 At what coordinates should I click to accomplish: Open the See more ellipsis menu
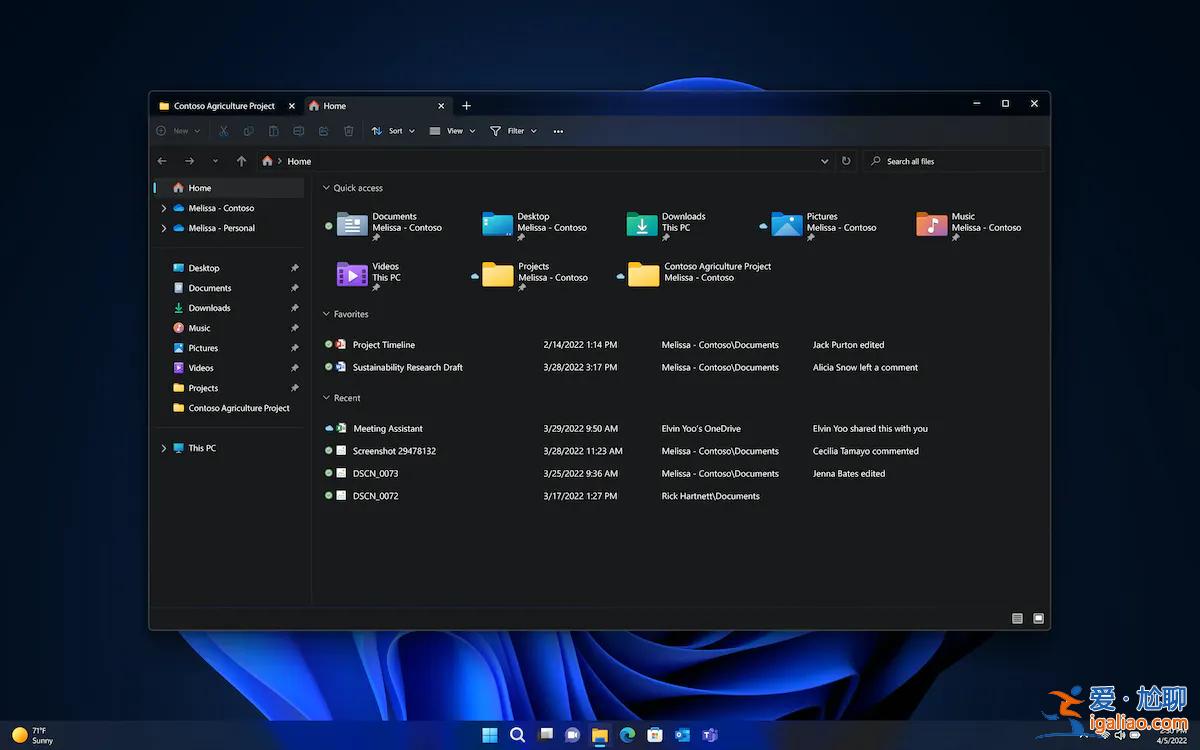point(558,130)
